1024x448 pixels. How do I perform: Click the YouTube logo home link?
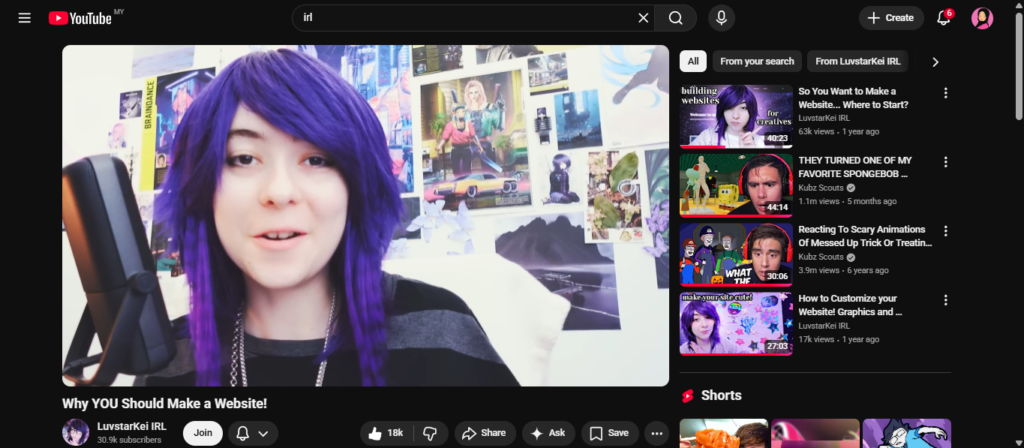pyautogui.click(x=80, y=18)
